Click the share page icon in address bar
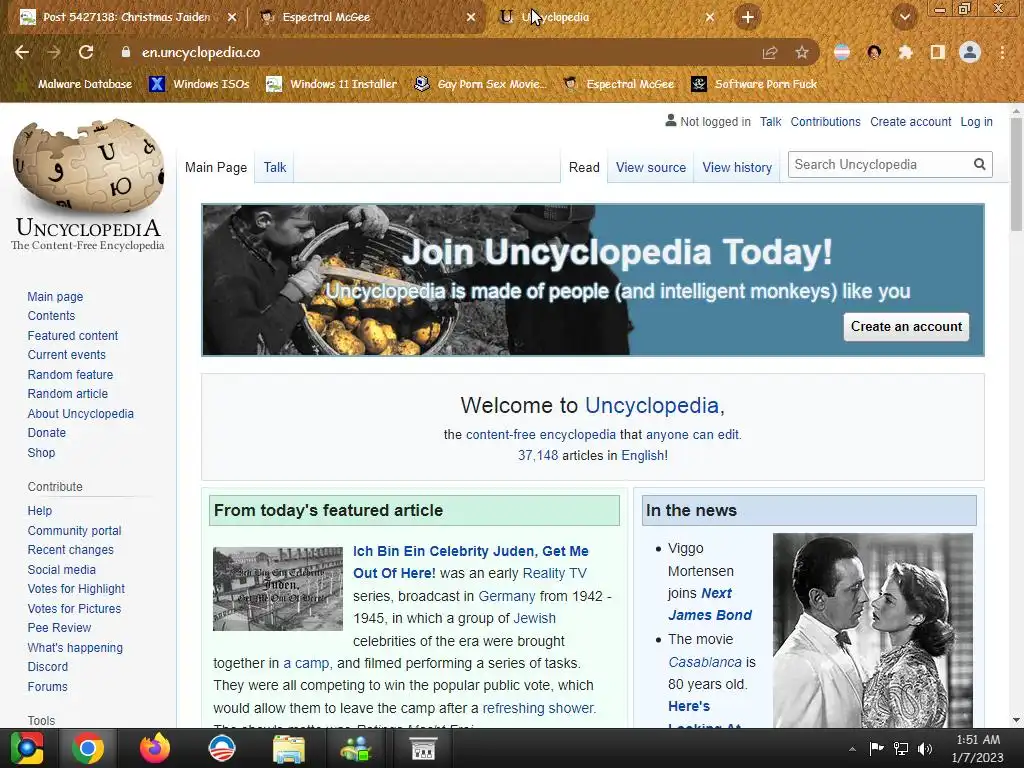Viewport: 1024px width, 768px height. 770,52
